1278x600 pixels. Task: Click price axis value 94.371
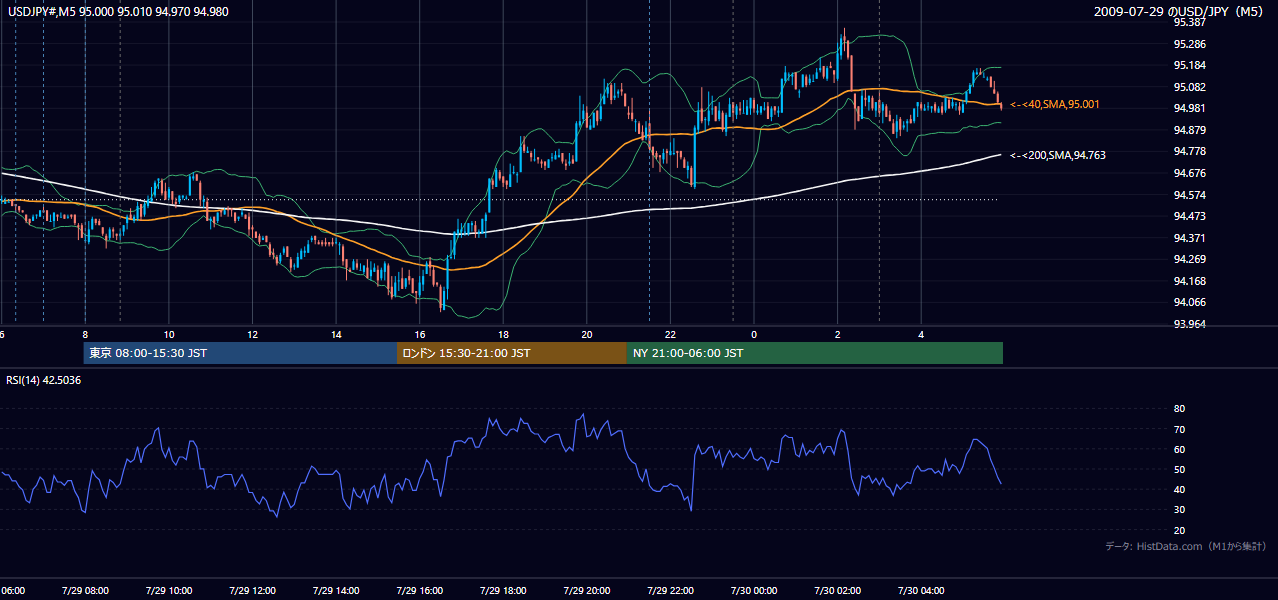tap(1189, 238)
